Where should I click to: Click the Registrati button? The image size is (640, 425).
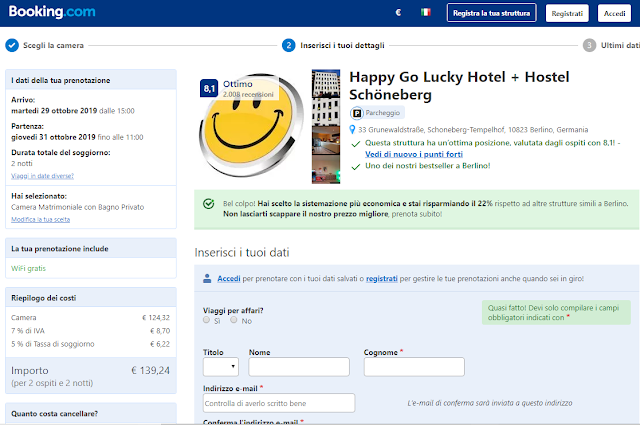click(x=567, y=13)
